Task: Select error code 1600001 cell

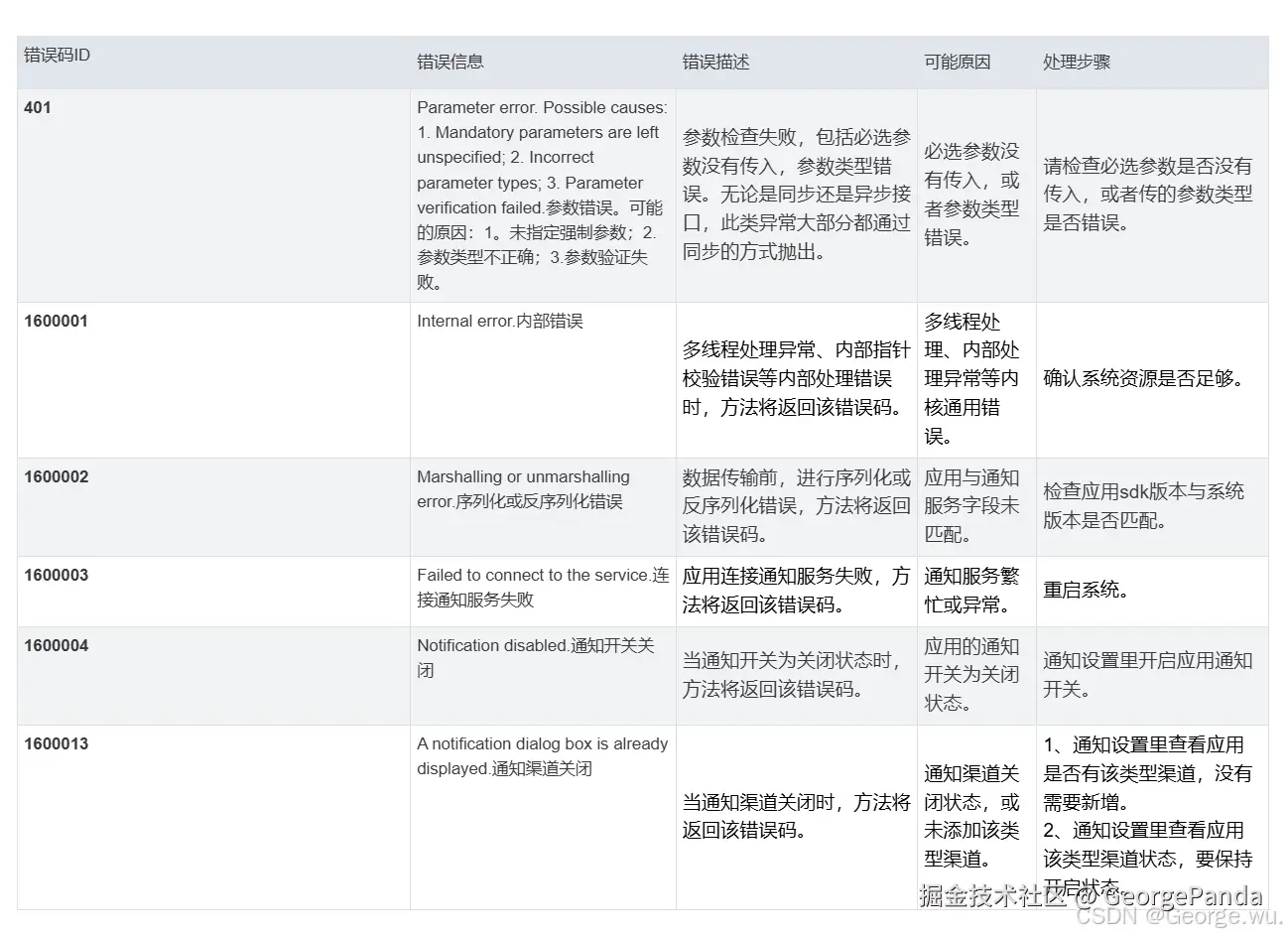Action: (213, 380)
